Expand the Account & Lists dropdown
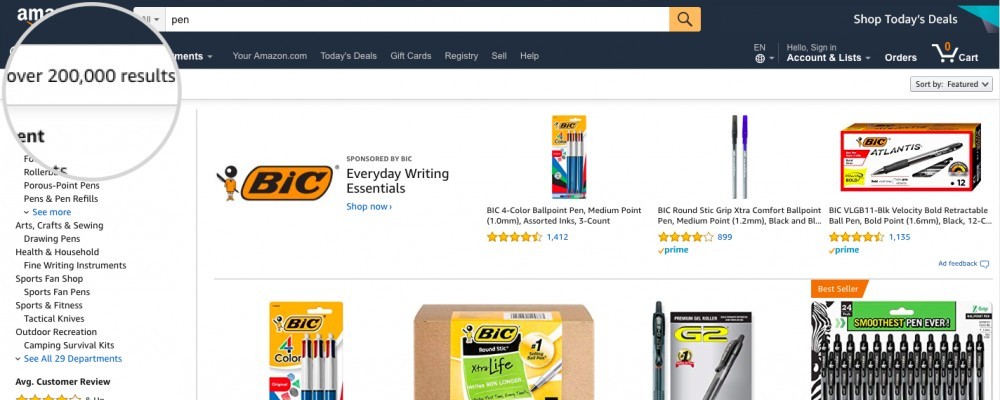Screen dimensions: 1000x400 pyautogui.click(x=828, y=57)
